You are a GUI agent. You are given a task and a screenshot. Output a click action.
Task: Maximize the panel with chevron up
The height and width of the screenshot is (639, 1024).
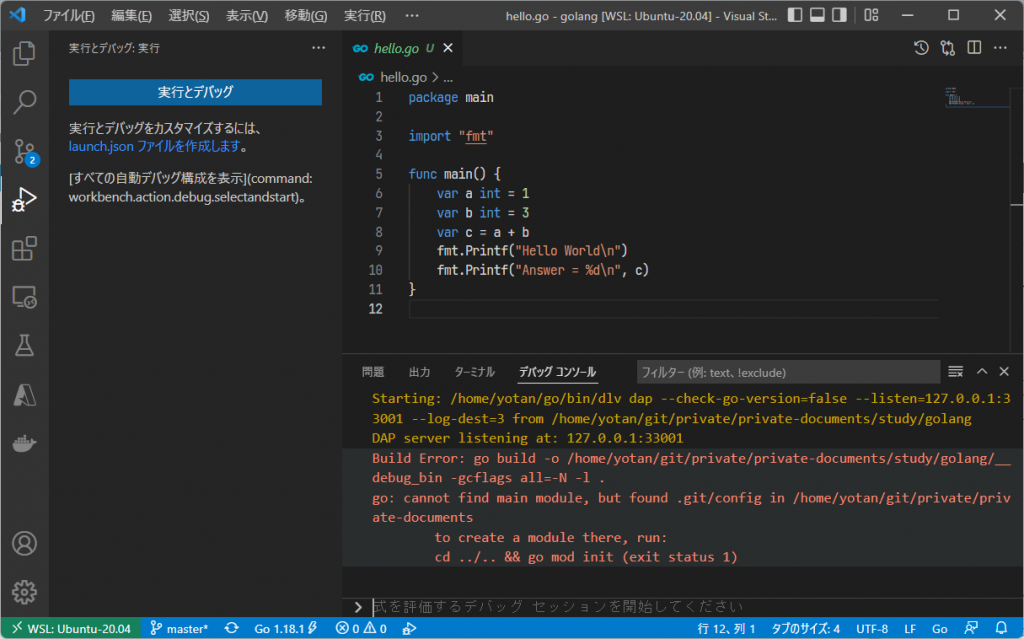pyautogui.click(x=982, y=371)
